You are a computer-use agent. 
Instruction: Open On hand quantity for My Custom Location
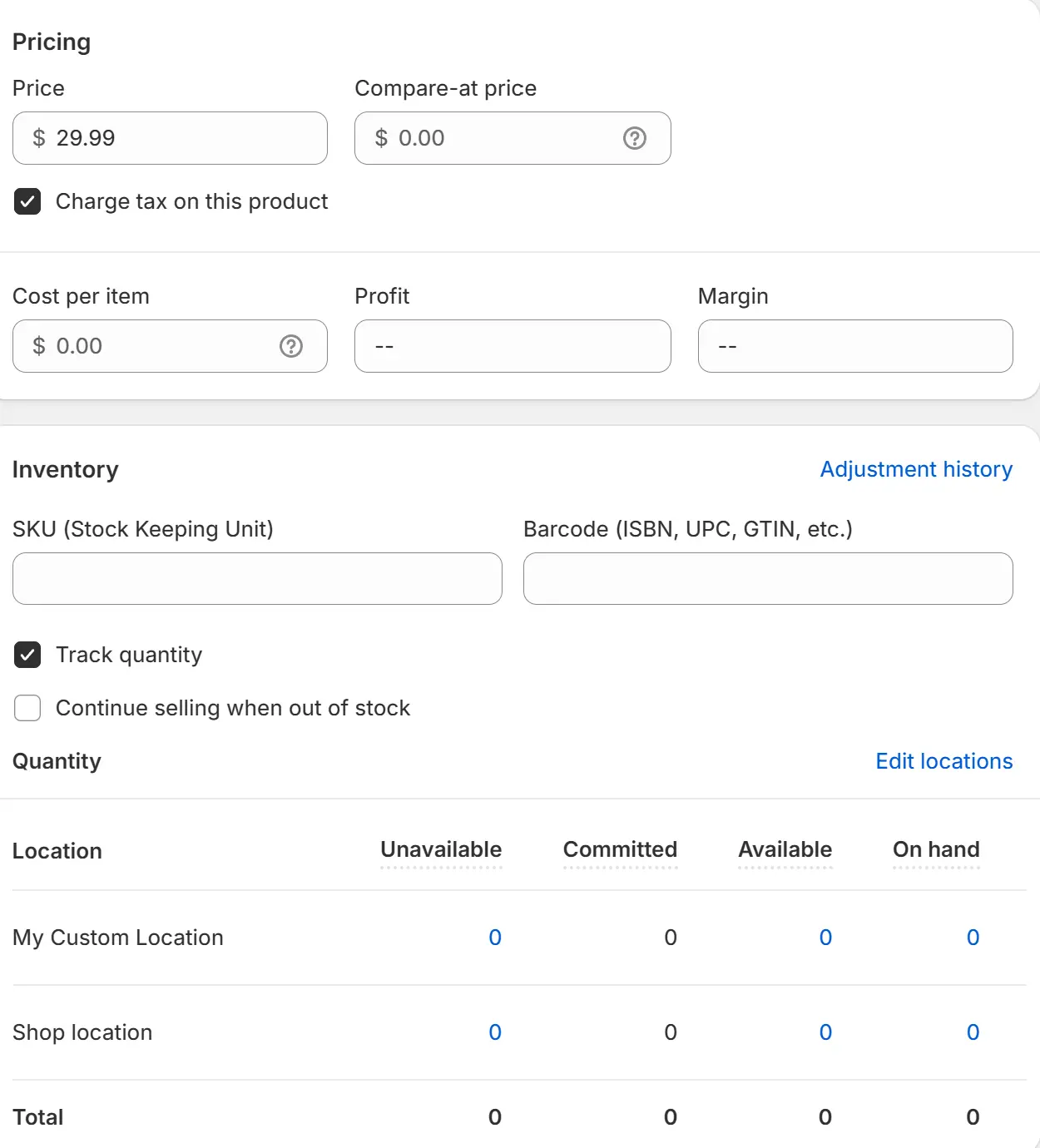click(973, 938)
